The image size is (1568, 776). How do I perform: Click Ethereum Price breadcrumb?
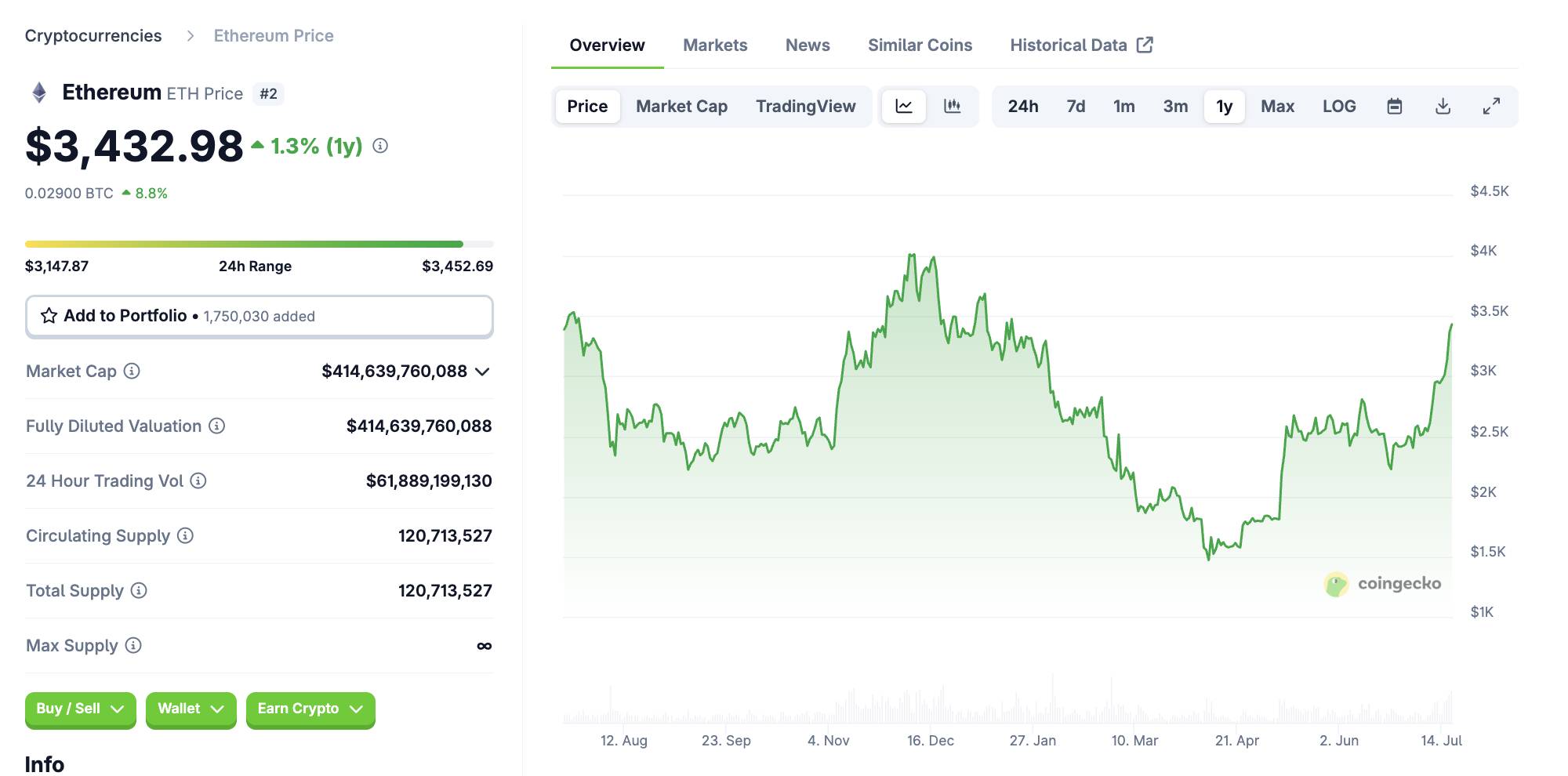point(274,36)
